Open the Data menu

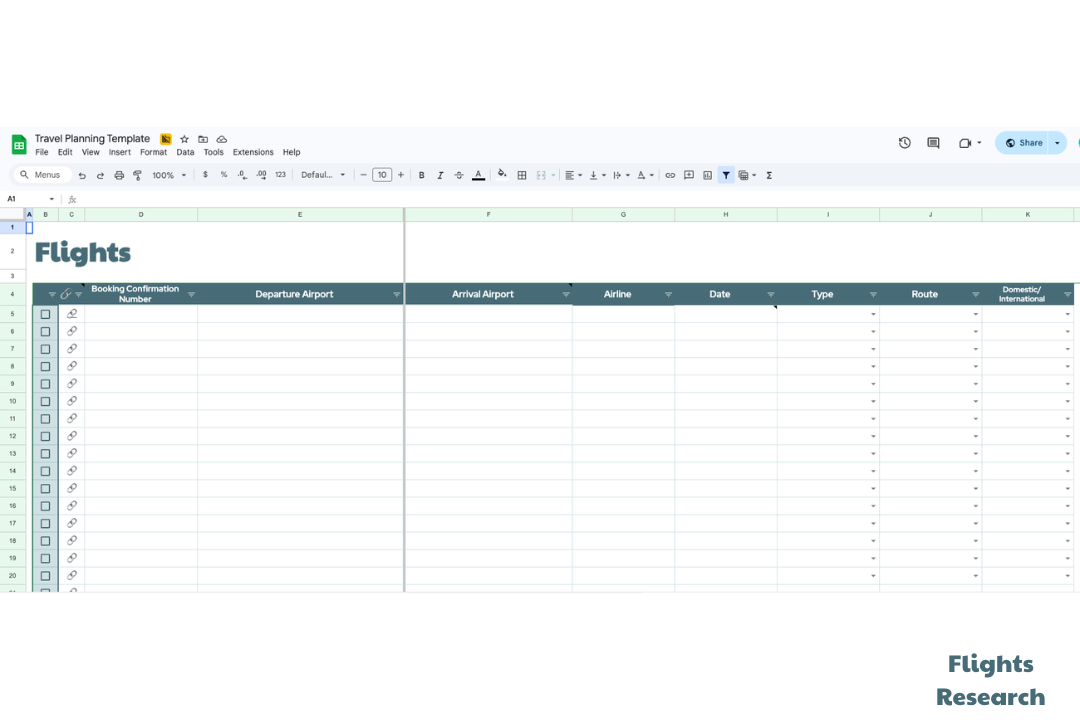coord(185,152)
